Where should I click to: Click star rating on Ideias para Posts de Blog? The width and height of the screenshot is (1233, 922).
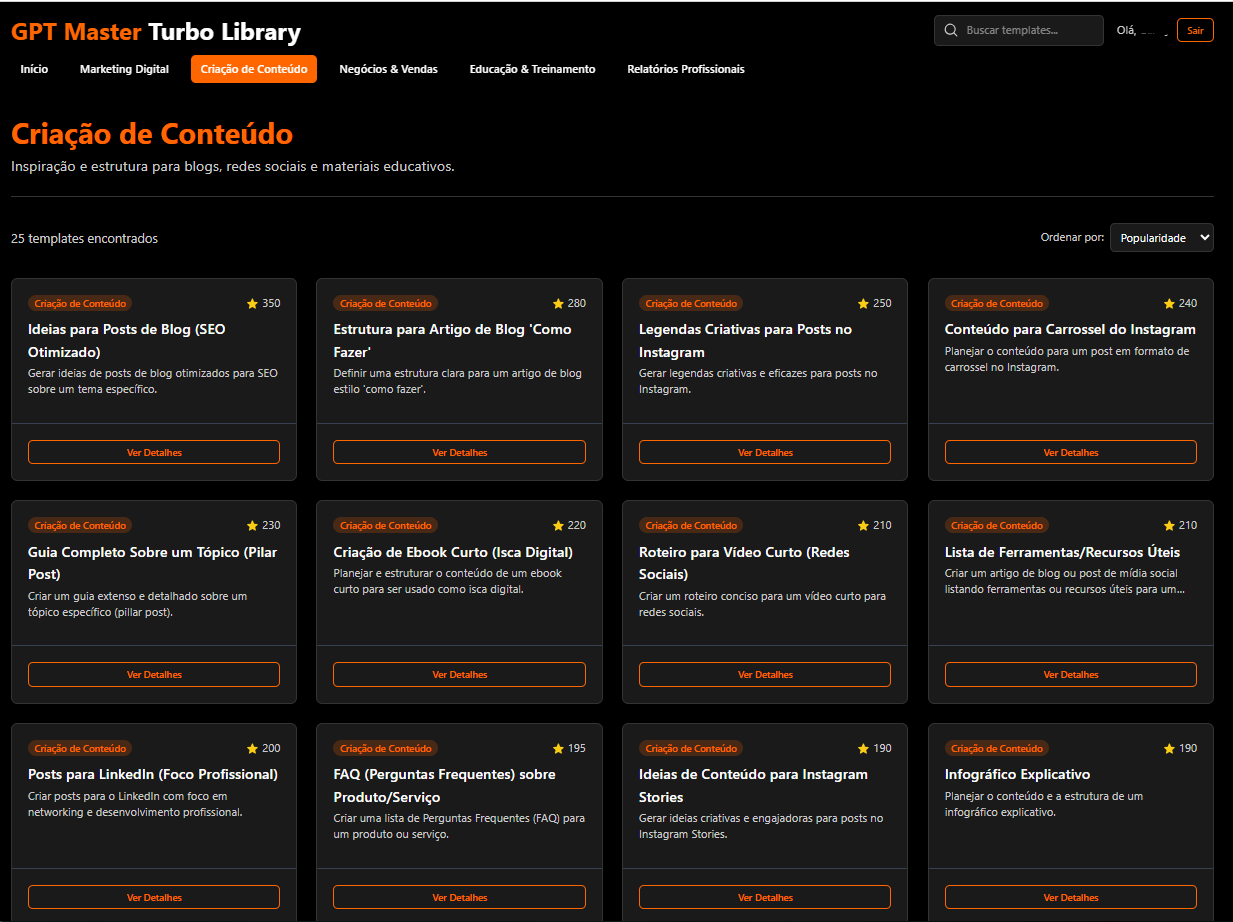(x=252, y=304)
